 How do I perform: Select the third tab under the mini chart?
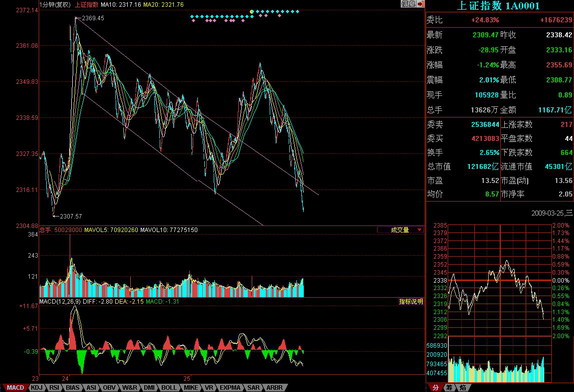463,388
